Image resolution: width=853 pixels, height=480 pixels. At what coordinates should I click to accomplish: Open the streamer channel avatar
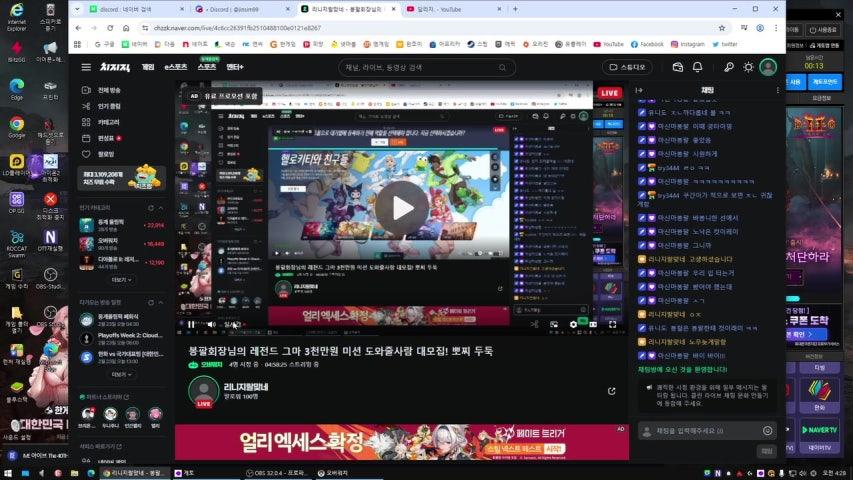click(x=203, y=390)
